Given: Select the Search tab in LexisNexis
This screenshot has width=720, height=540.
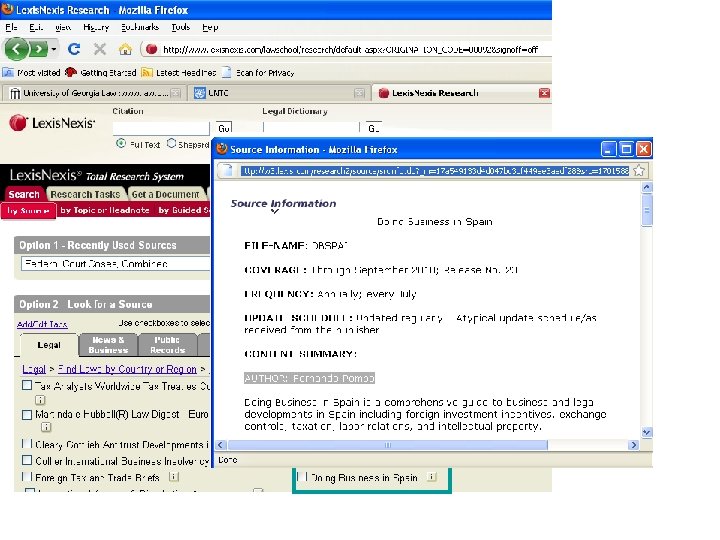Looking at the screenshot, I should [24, 194].
